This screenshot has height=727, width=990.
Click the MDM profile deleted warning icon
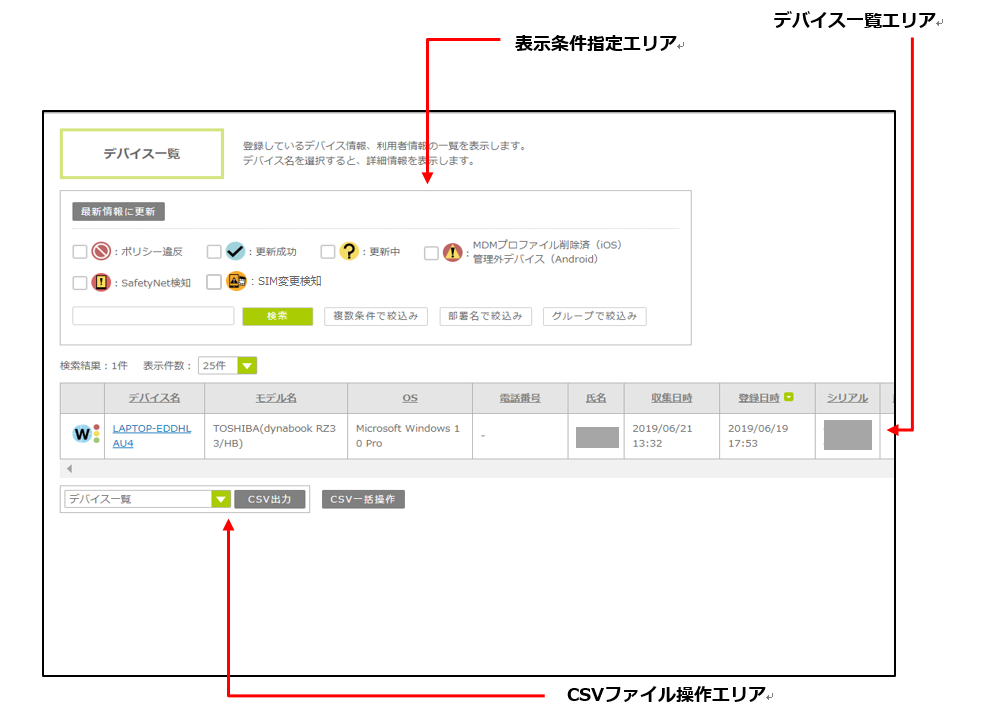(x=452, y=252)
